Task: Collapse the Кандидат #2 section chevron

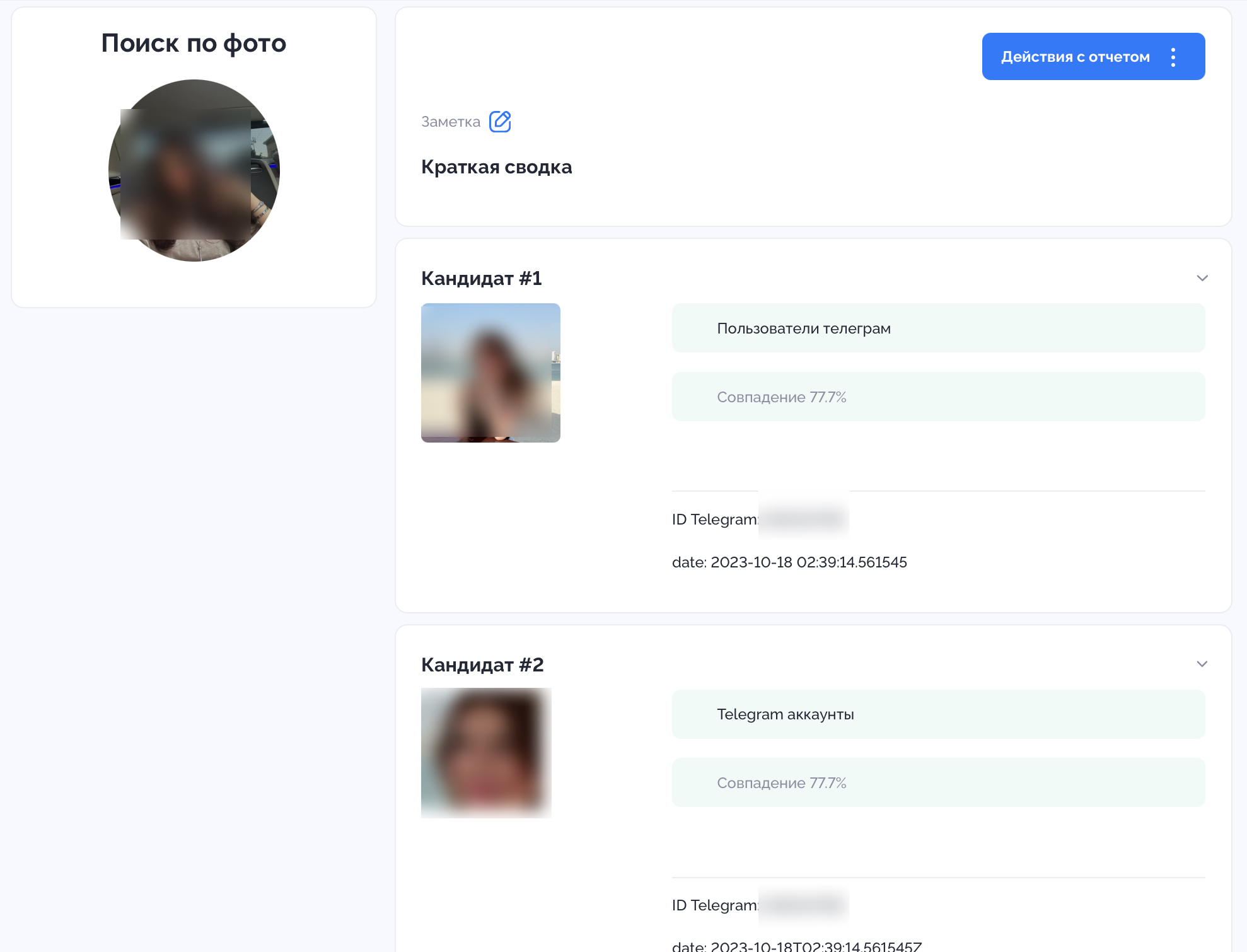Action: pos(1202,664)
